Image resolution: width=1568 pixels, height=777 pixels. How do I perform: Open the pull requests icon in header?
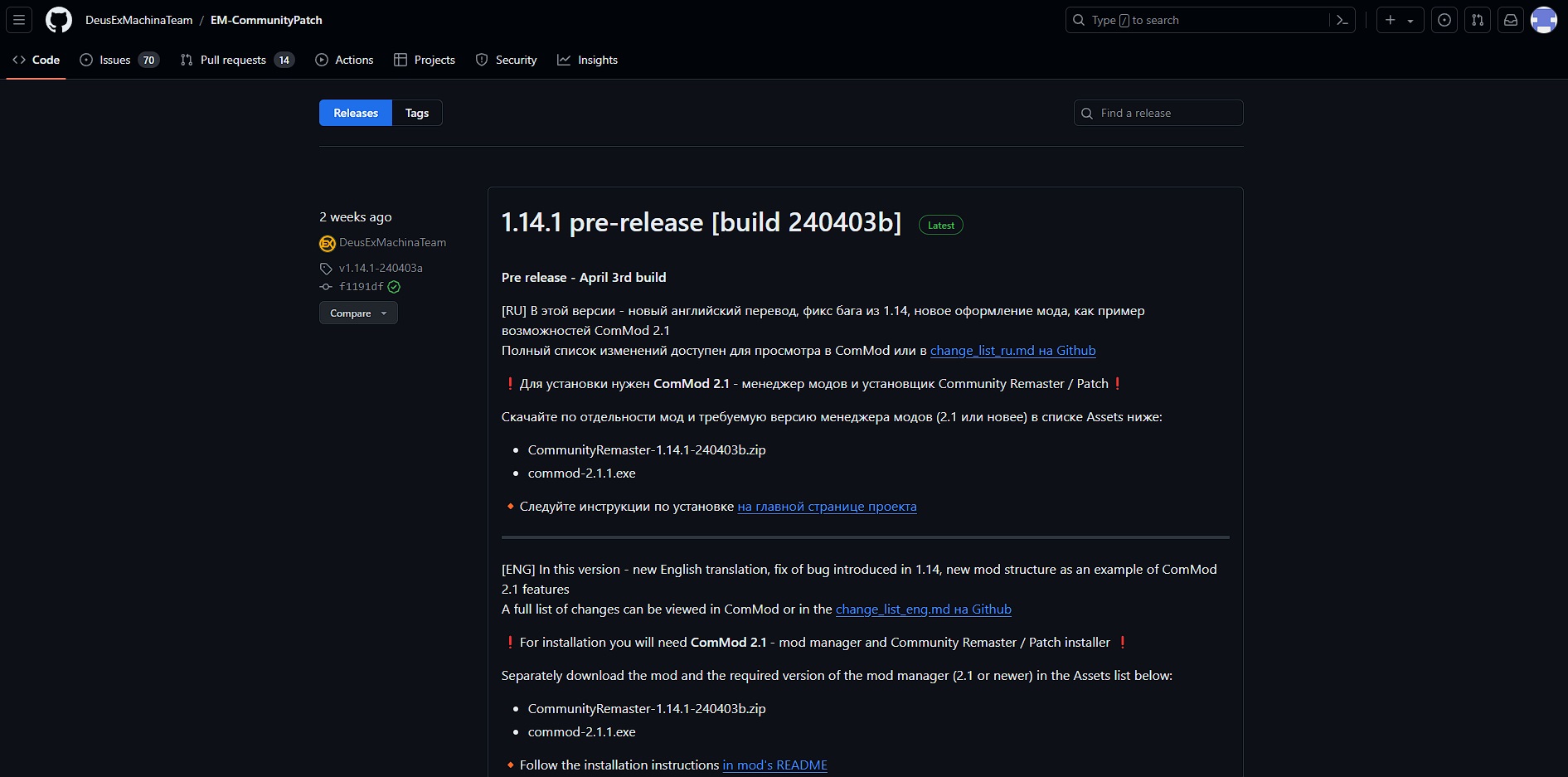click(1478, 20)
